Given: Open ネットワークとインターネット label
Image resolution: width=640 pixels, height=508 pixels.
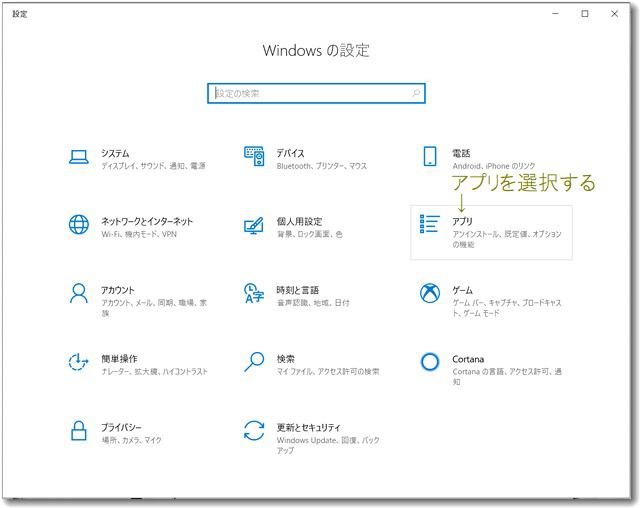Looking at the screenshot, I should coord(147,222).
